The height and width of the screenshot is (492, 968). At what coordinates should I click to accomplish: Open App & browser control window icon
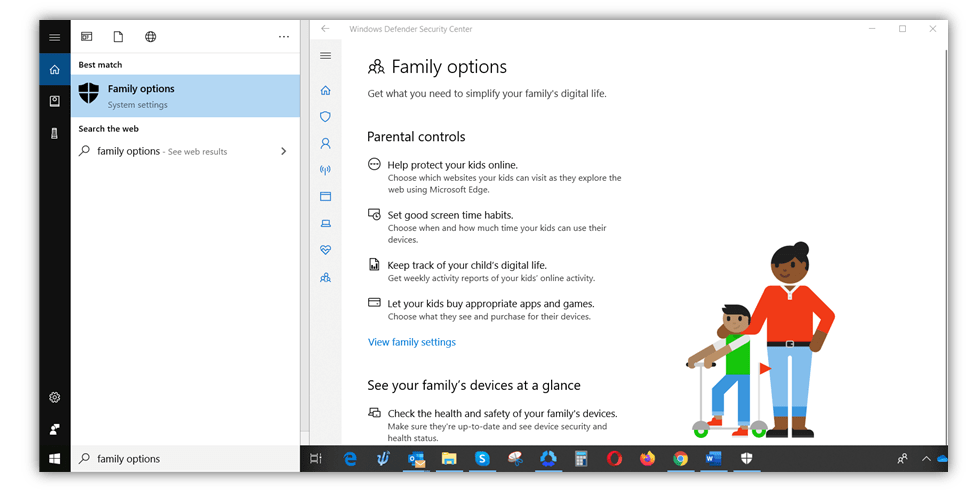click(x=325, y=196)
